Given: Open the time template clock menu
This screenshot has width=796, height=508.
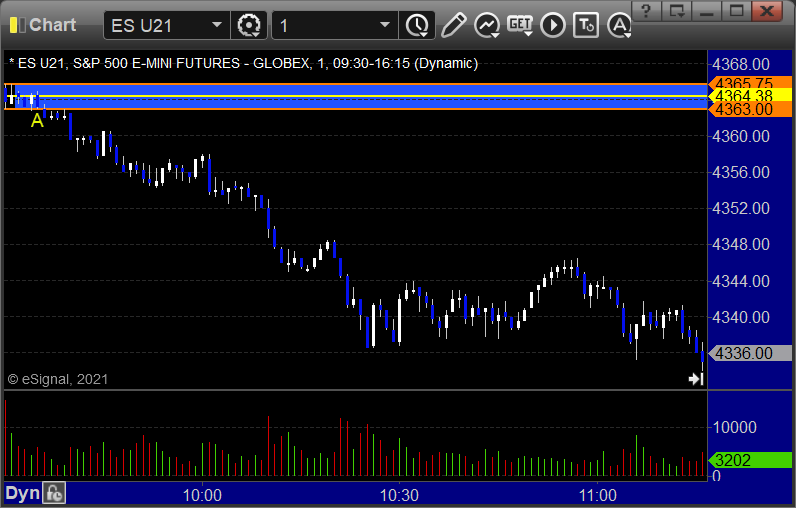Looking at the screenshot, I should [x=417, y=25].
